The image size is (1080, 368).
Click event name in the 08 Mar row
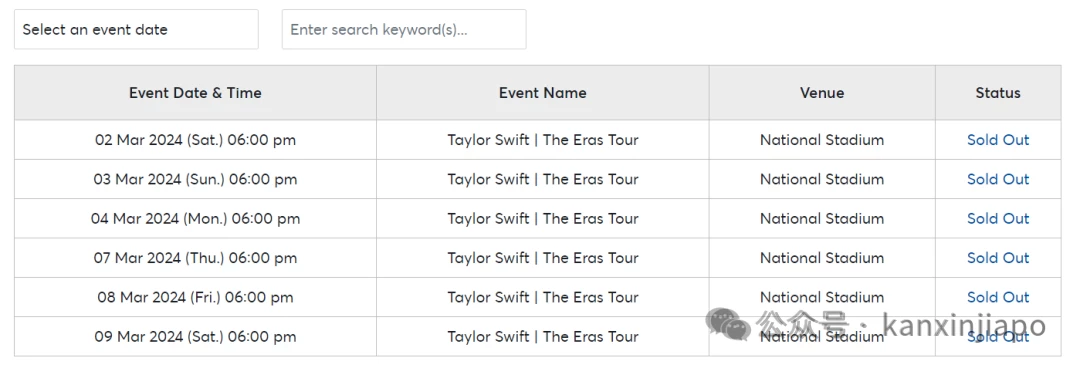[543, 297]
